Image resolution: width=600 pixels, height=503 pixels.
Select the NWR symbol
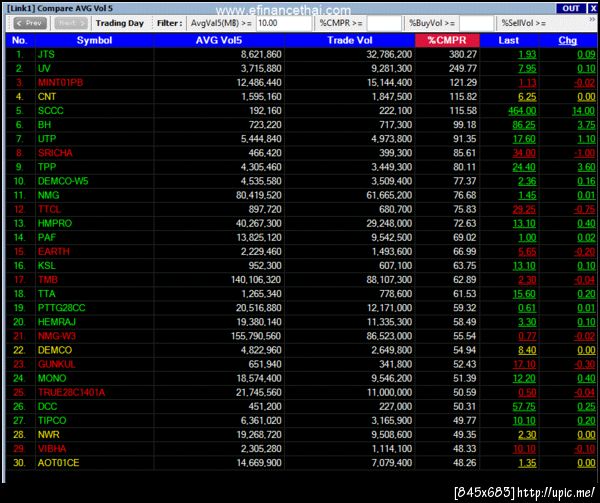click(x=49, y=435)
